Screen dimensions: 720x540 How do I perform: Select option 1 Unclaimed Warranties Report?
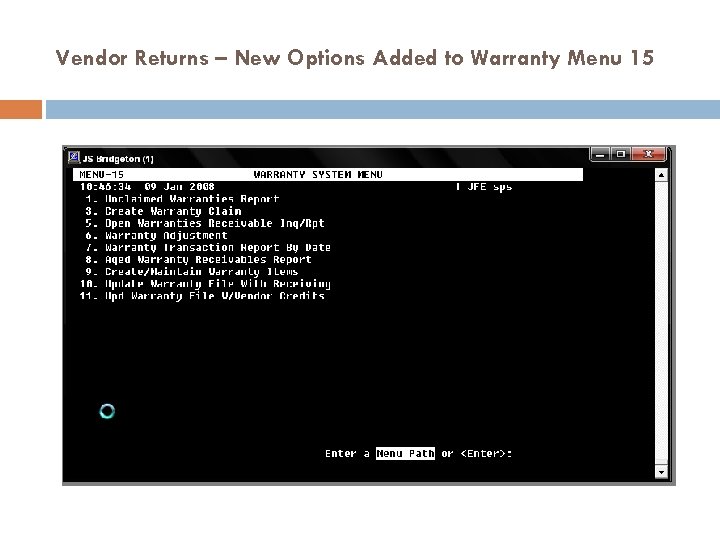click(x=182, y=199)
